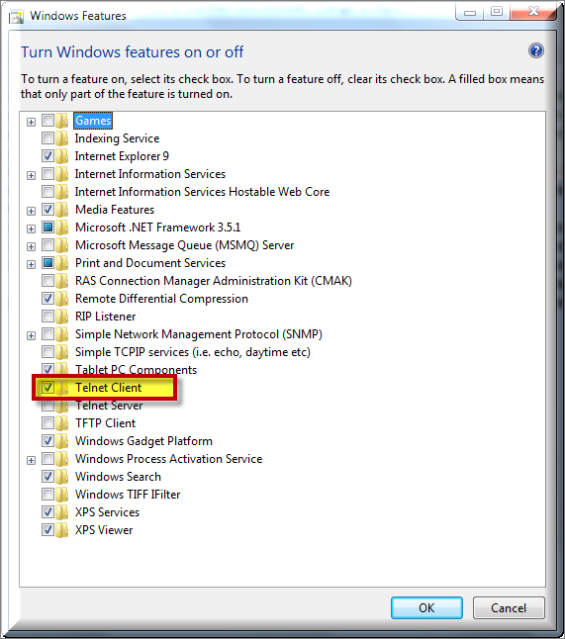Click the Media Features folder icon
The image size is (565, 639).
62,209
